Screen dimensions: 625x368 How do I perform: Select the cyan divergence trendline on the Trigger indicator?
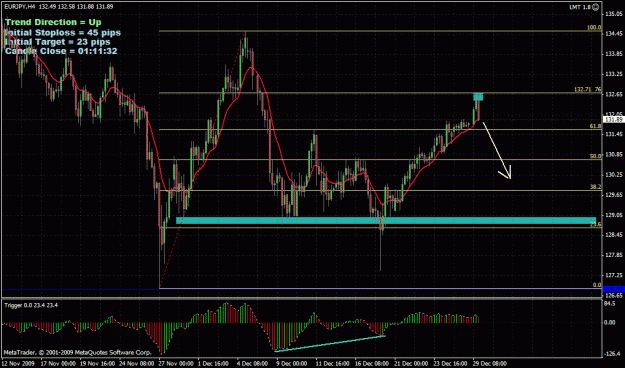(330, 344)
